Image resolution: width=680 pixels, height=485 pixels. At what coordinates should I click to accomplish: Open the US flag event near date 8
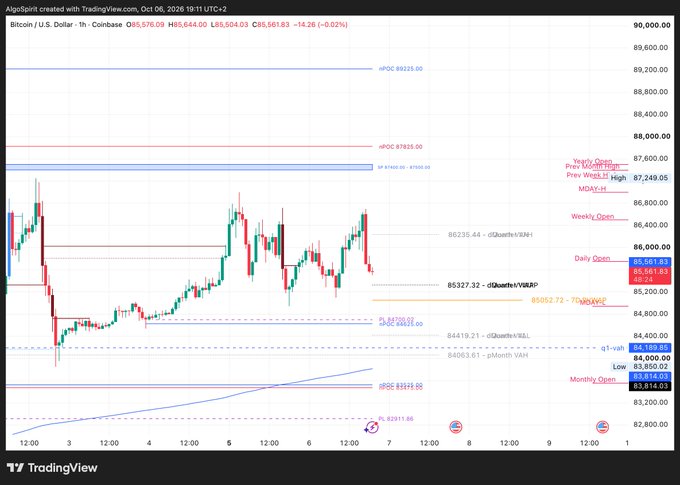click(455, 427)
